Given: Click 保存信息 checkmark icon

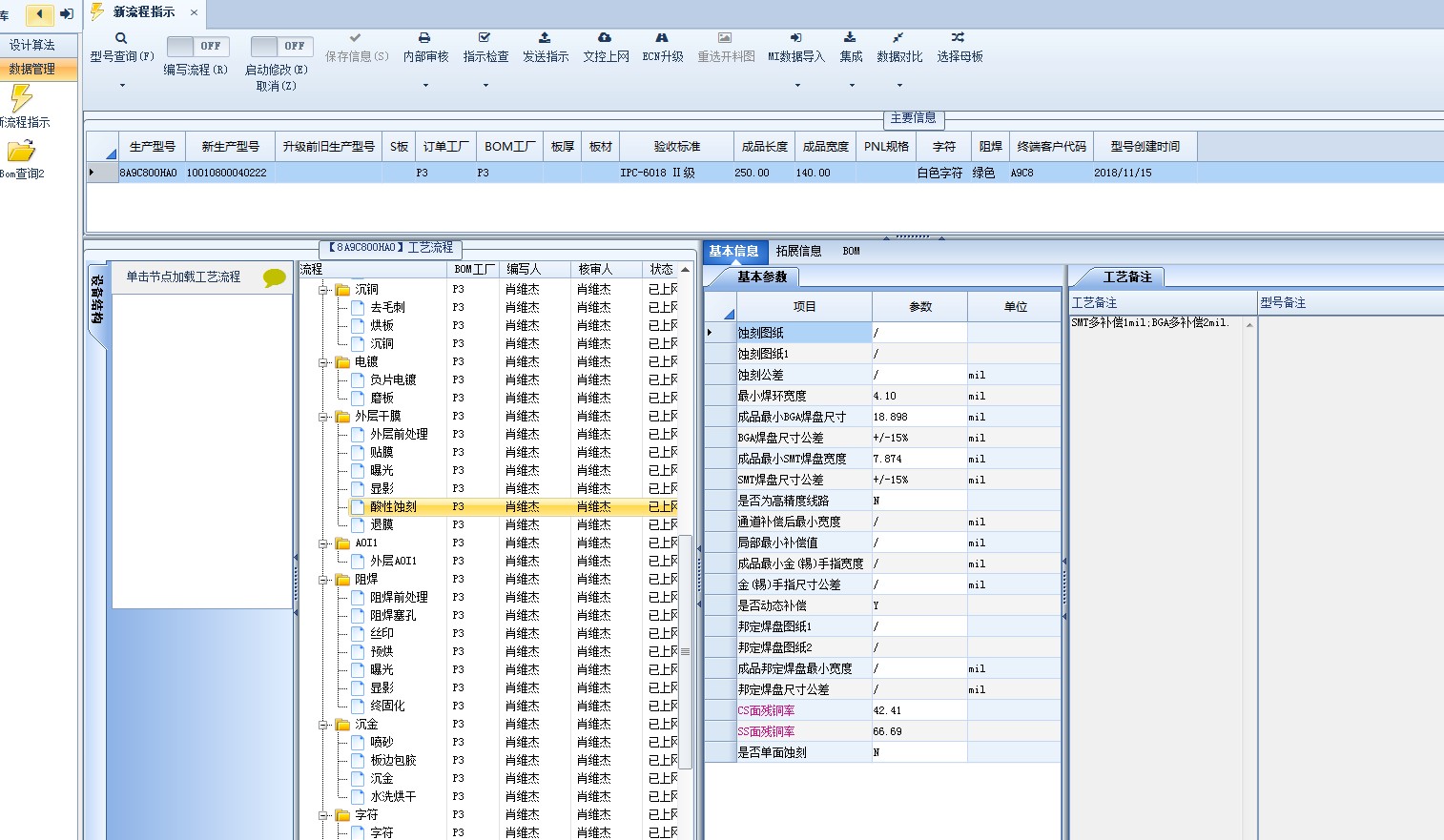Looking at the screenshot, I should click(x=356, y=38).
